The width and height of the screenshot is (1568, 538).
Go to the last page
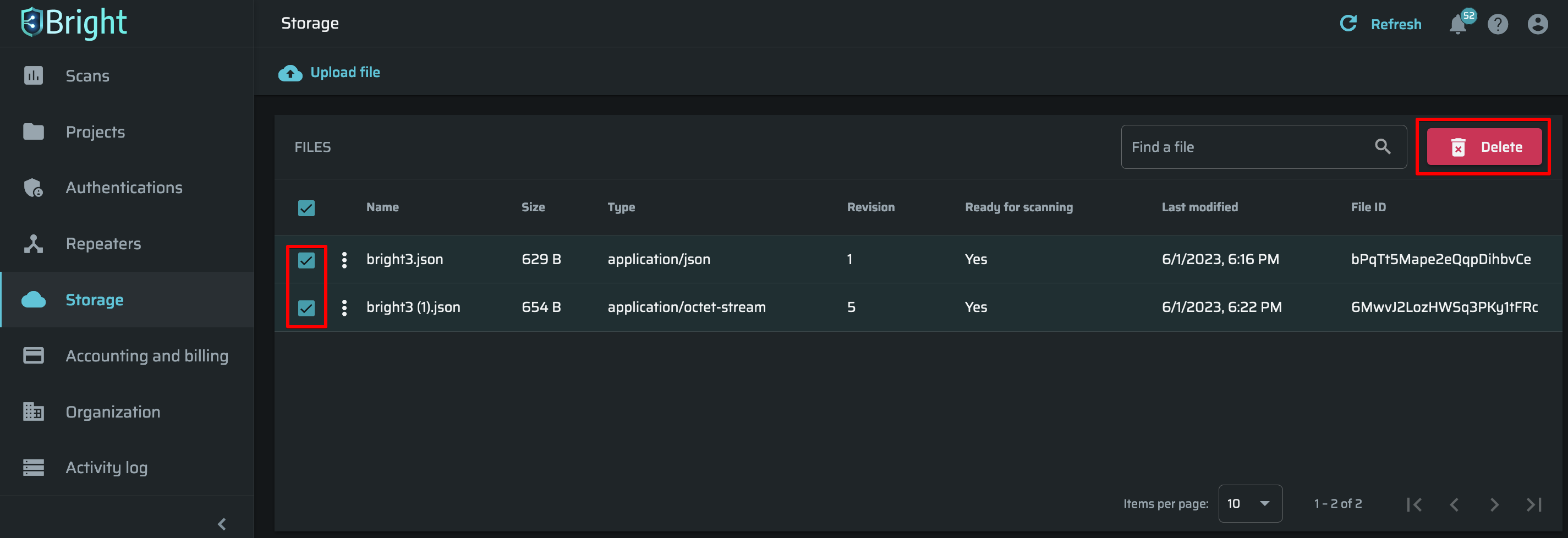pos(1534,504)
